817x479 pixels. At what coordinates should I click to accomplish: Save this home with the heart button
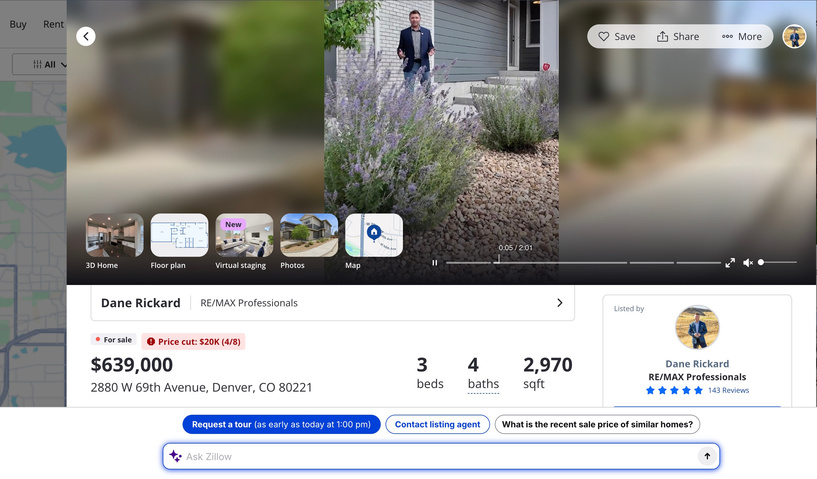(616, 36)
